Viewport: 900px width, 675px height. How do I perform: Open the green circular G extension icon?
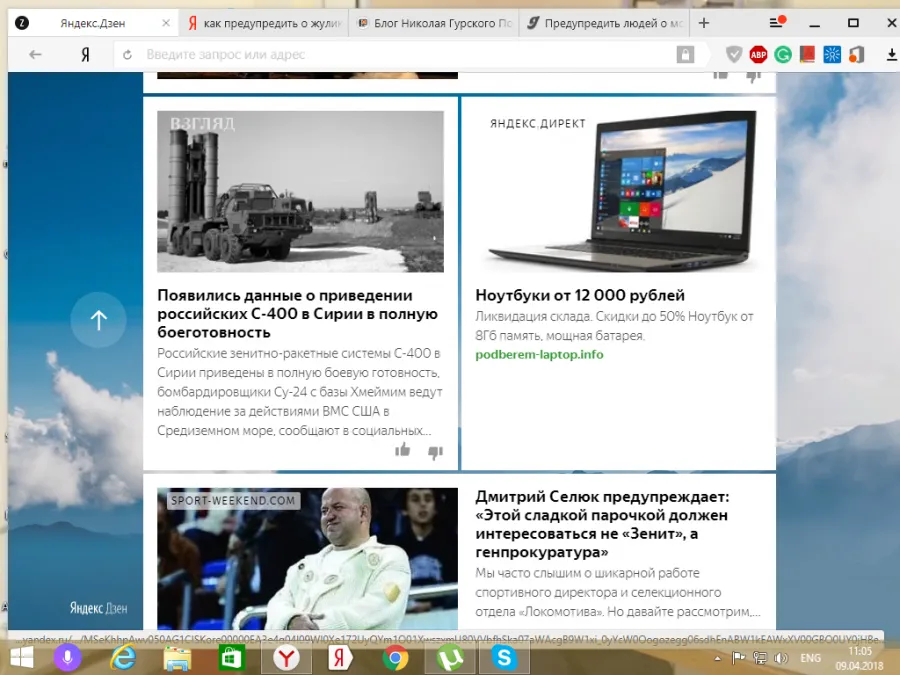(783, 55)
